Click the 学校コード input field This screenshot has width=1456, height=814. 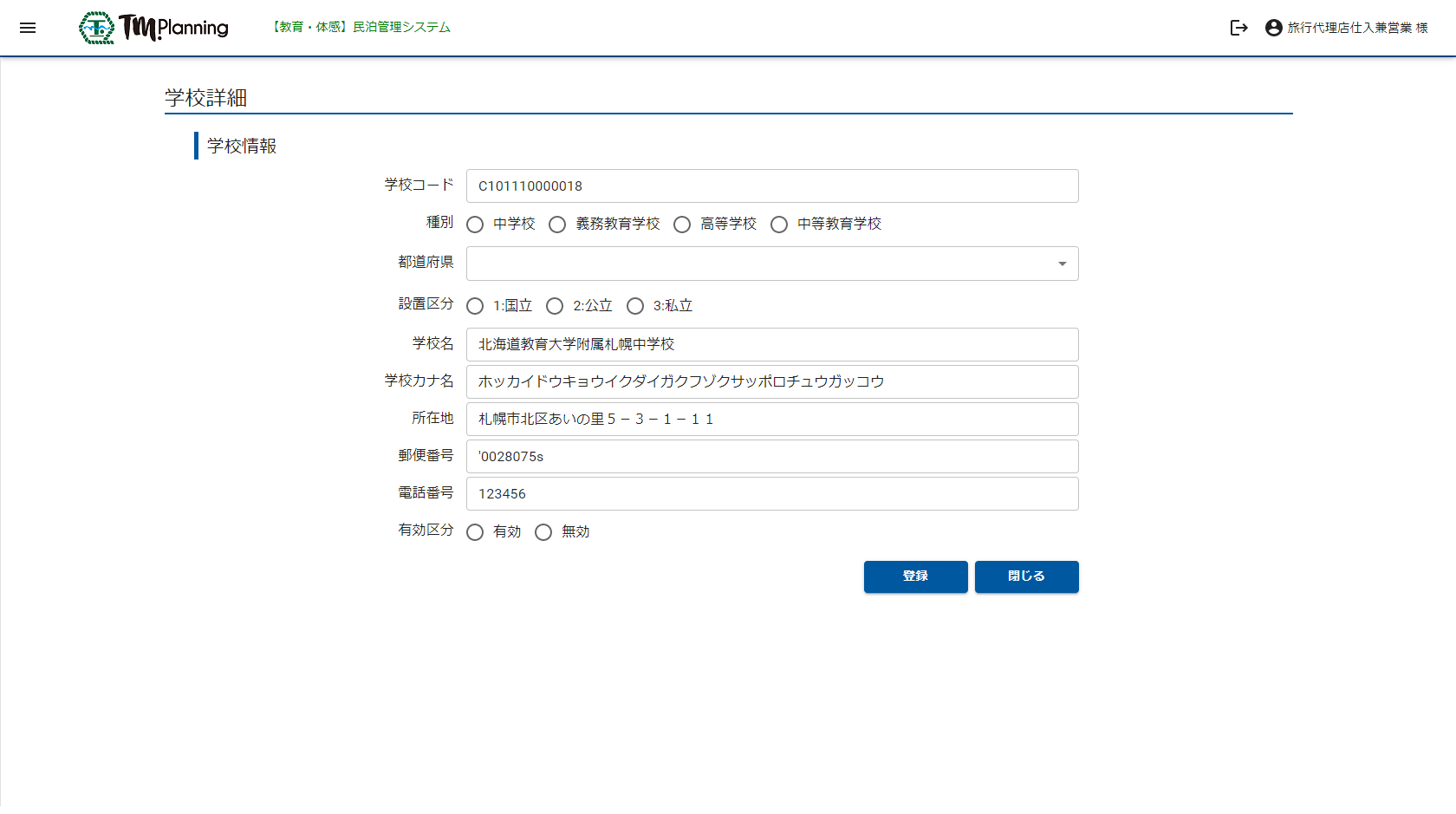click(771, 186)
